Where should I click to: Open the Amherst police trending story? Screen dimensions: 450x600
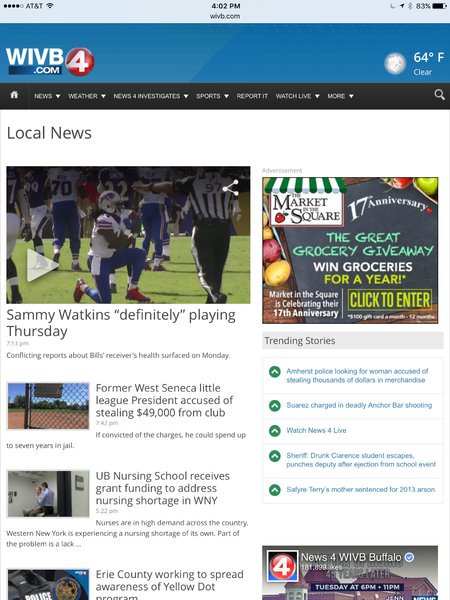coord(357,375)
